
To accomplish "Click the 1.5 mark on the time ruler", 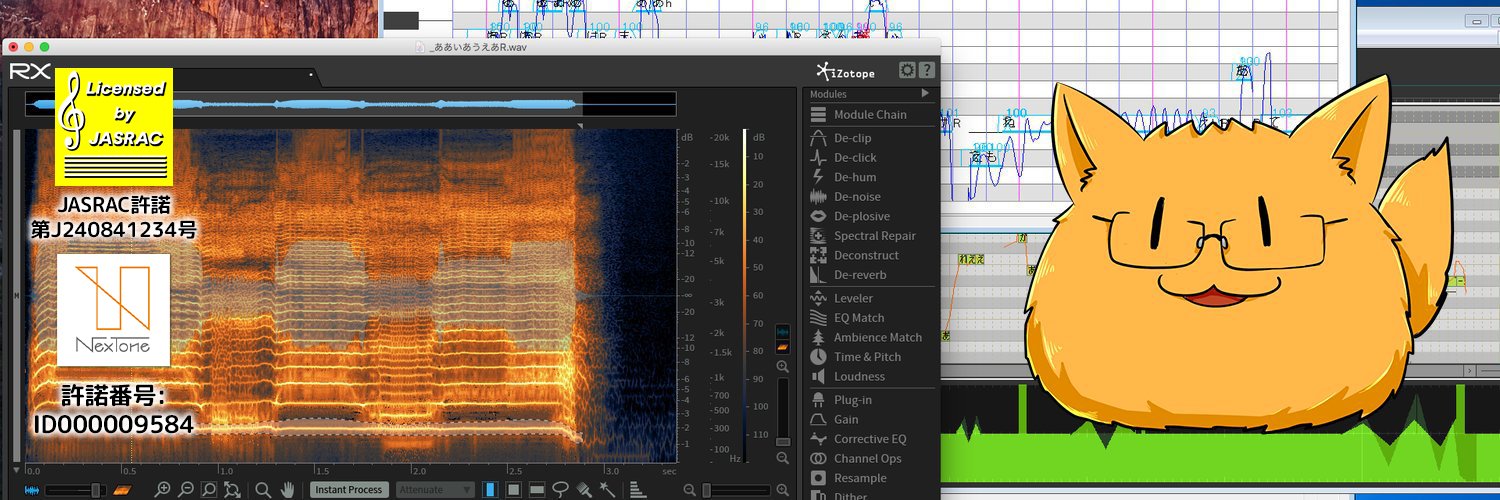I will 322,470.
